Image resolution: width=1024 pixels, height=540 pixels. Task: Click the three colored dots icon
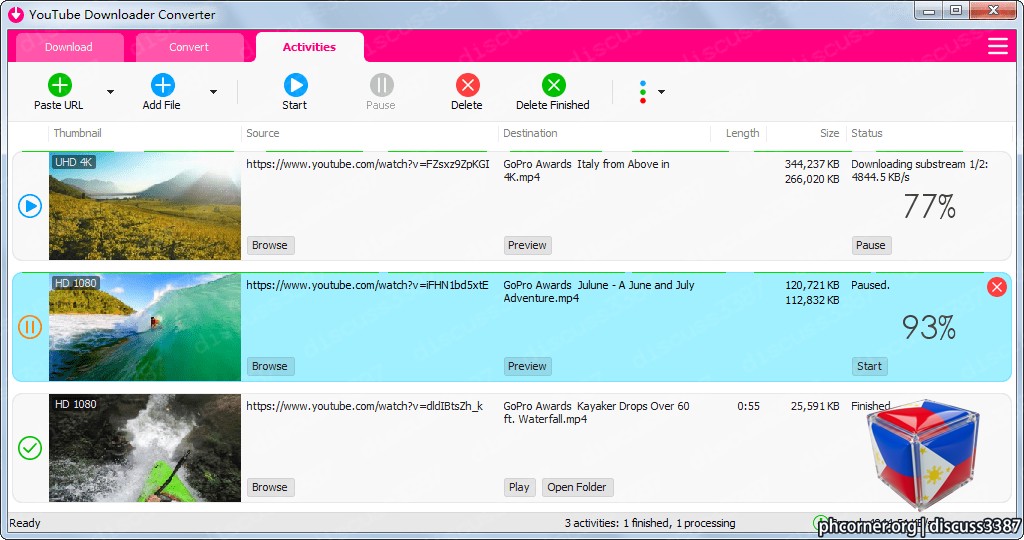click(643, 92)
